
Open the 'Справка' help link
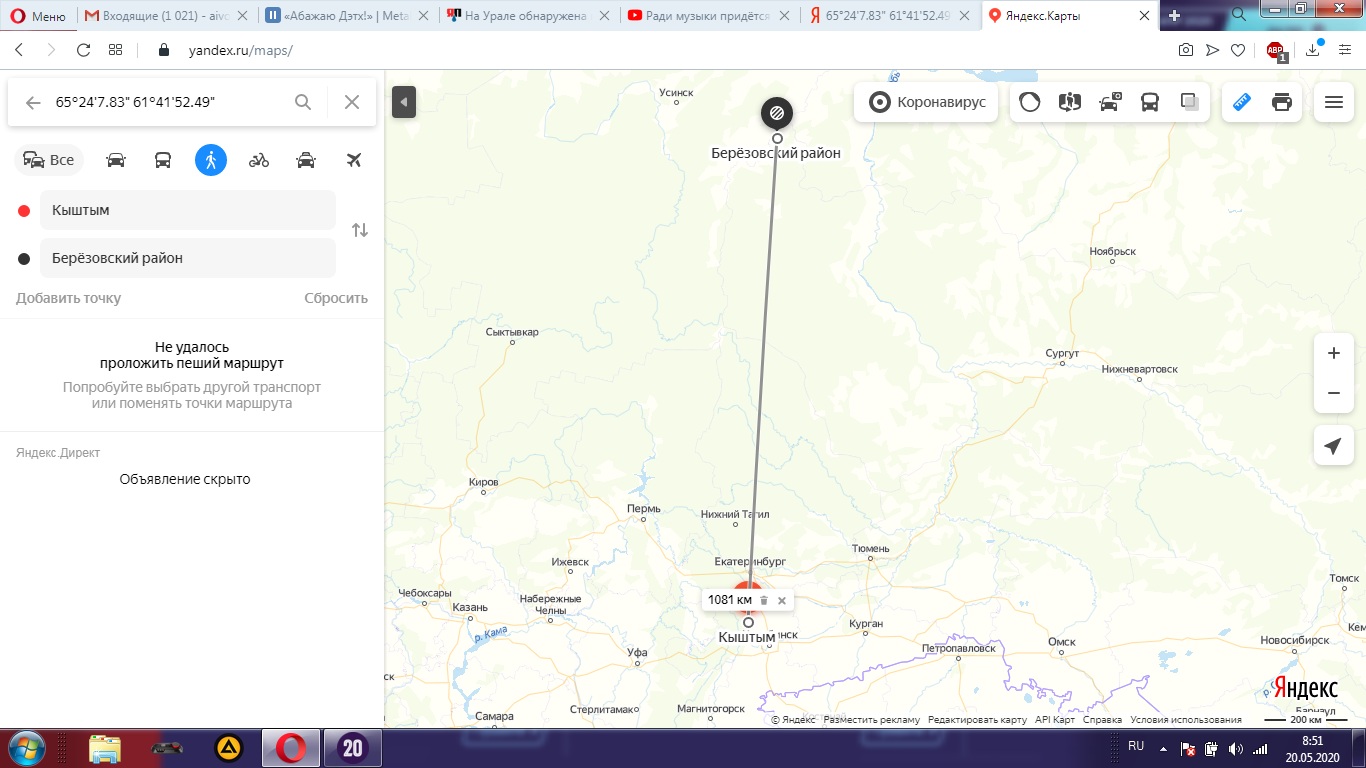pos(1102,720)
